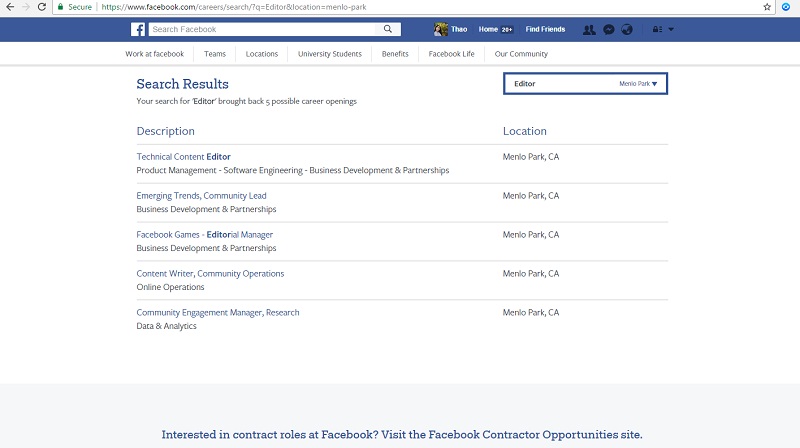Open the privacy shortcuts lock icon
Screen dimensions: 800x448
tap(657, 30)
